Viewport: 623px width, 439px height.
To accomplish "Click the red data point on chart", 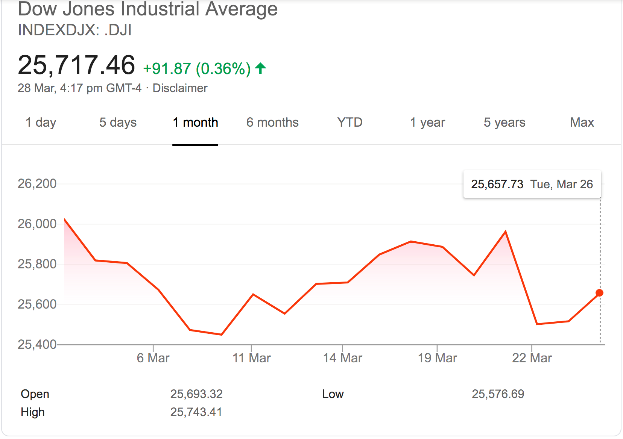I will [x=600, y=293].
